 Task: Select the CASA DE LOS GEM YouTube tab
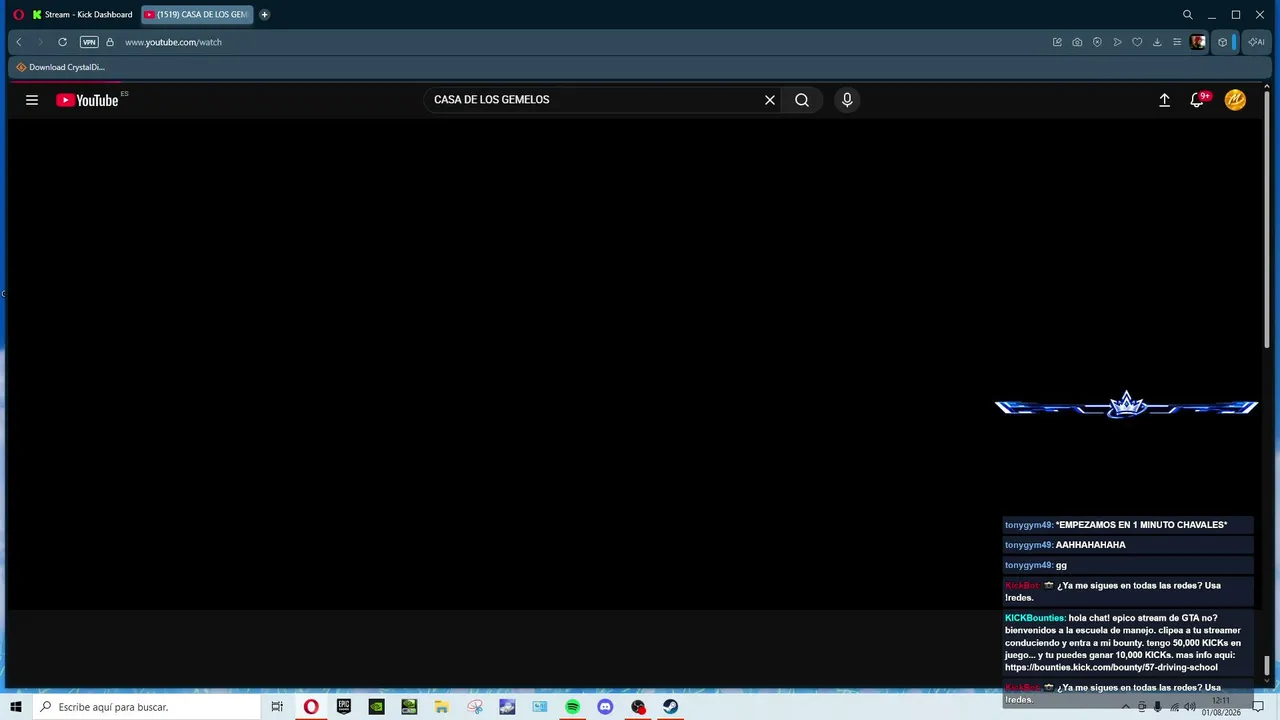[x=196, y=15]
